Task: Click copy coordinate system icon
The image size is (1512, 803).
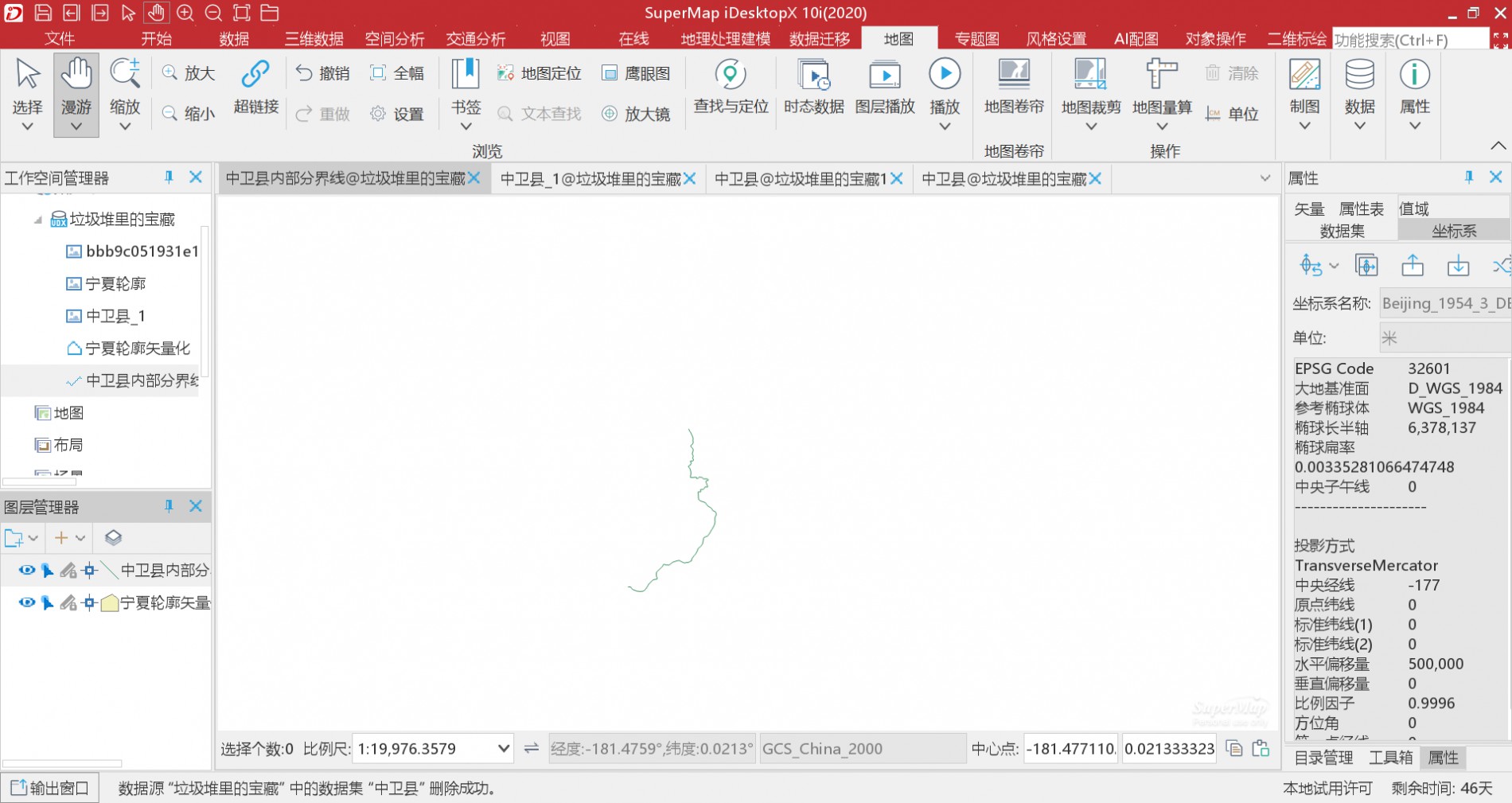Action: [x=1366, y=265]
